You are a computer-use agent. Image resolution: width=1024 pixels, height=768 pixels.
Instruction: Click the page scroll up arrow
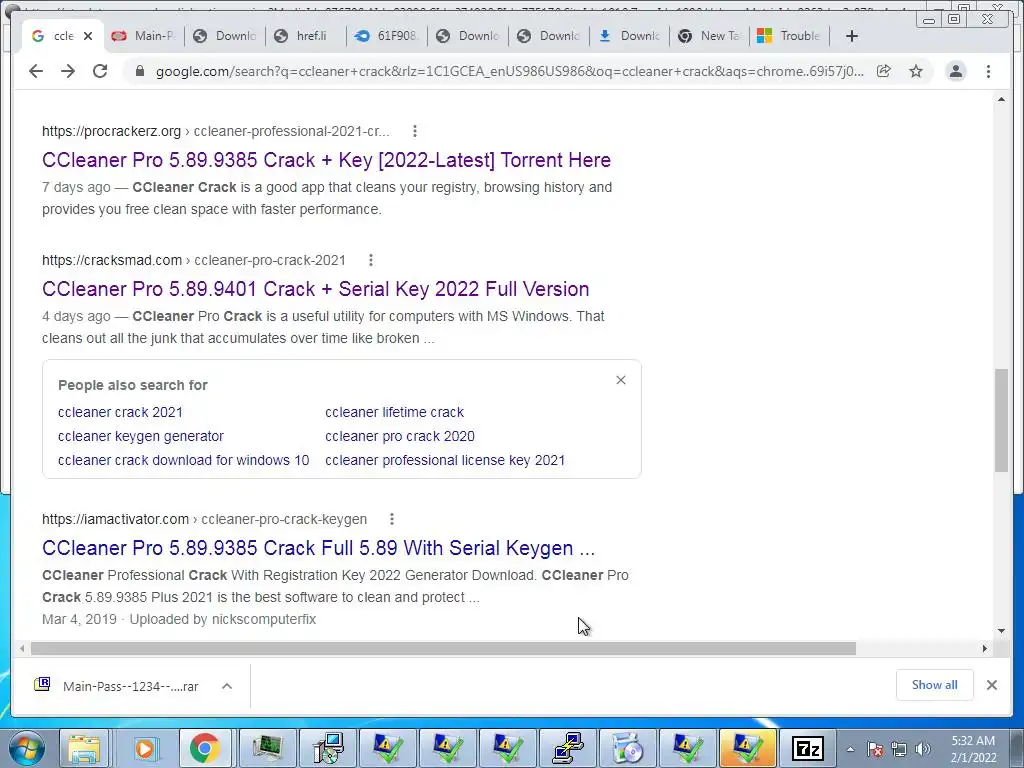pos(1001,99)
